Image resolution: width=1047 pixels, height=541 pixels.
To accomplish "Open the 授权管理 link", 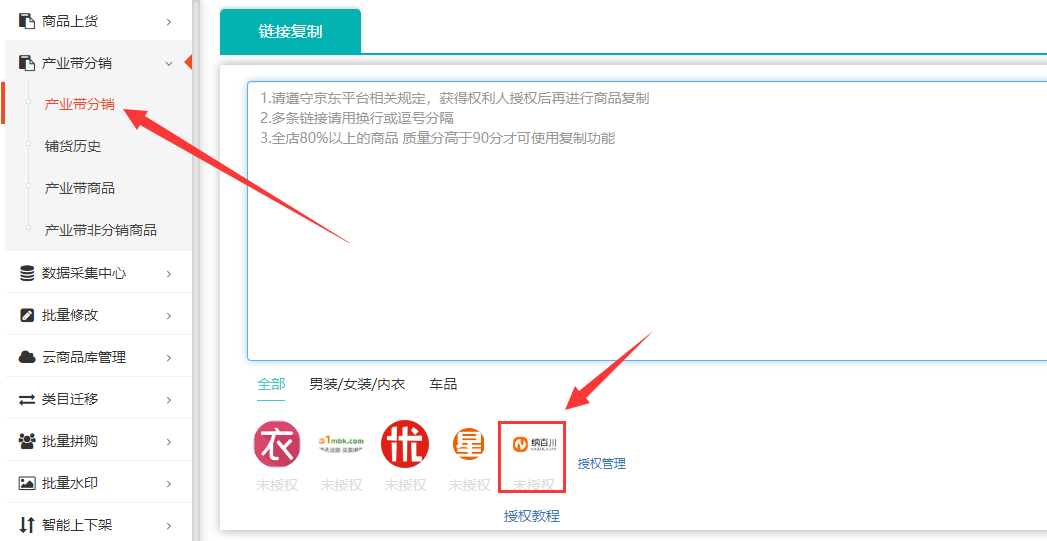I will click(x=601, y=464).
